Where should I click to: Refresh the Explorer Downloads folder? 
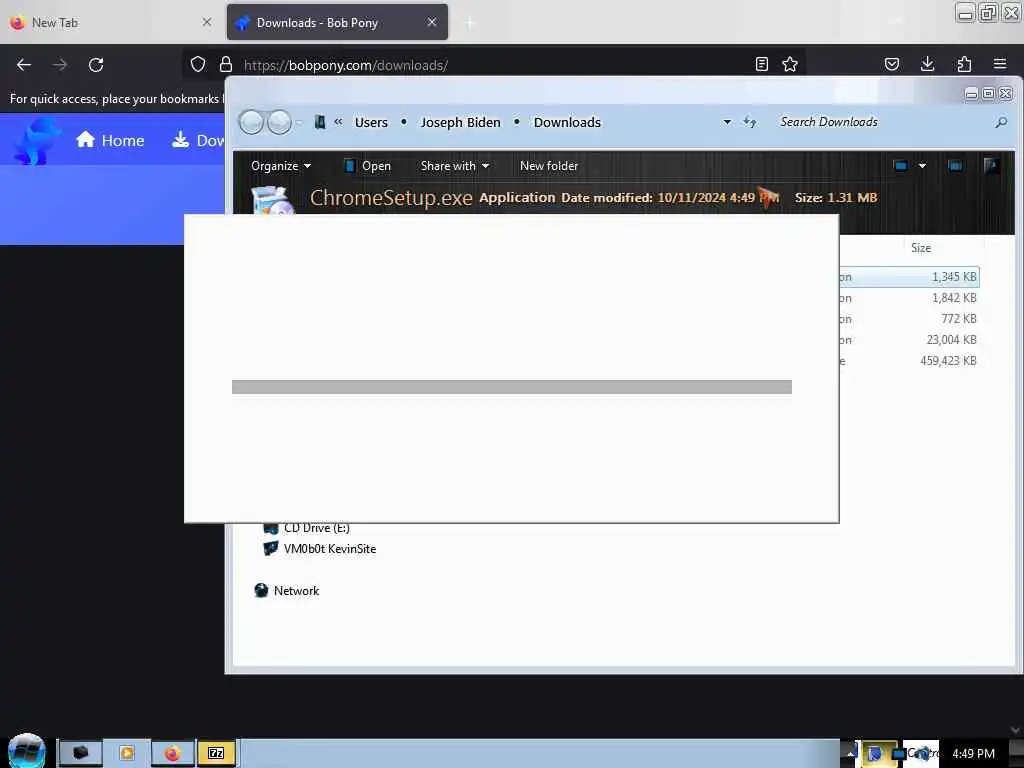click(x=750, y=122)
